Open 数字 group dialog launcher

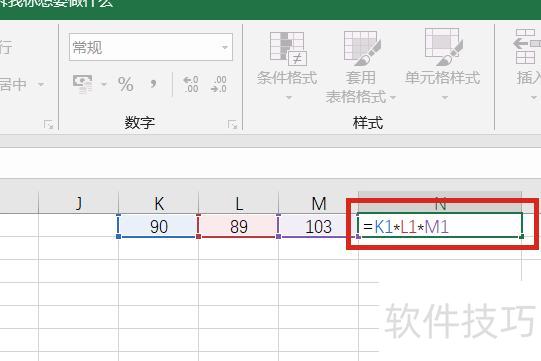tap(232, 125)
